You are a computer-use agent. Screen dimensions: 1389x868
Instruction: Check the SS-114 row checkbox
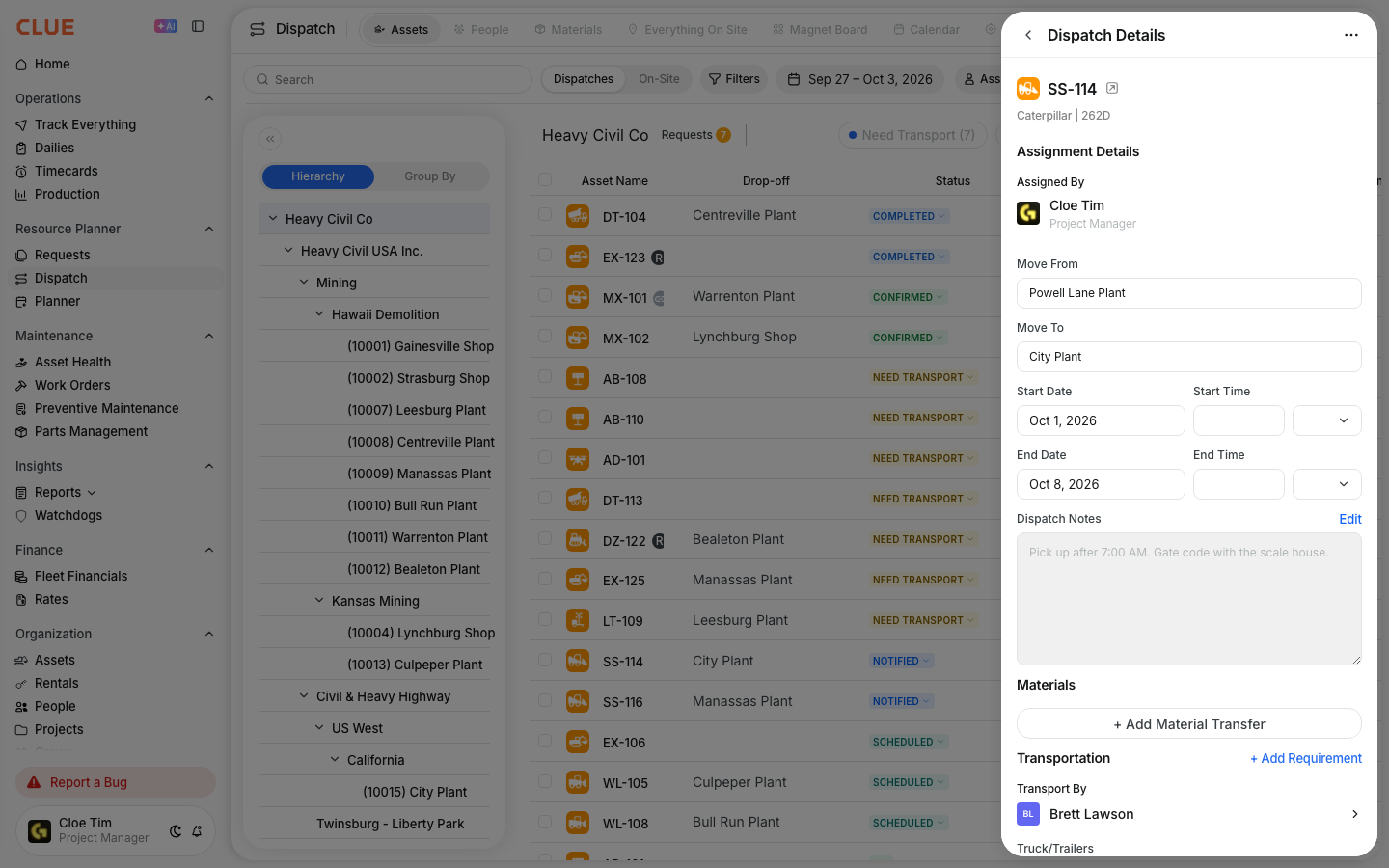pyautogui.click(x=545, y=661)
